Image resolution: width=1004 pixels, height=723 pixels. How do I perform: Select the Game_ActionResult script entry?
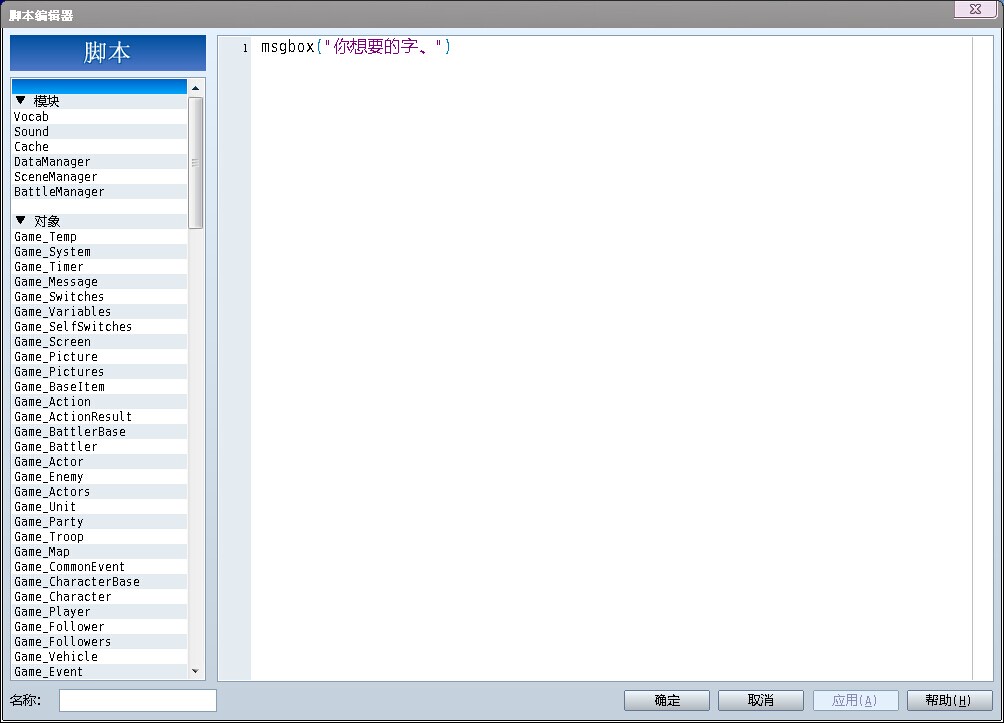tap(99, 416)
